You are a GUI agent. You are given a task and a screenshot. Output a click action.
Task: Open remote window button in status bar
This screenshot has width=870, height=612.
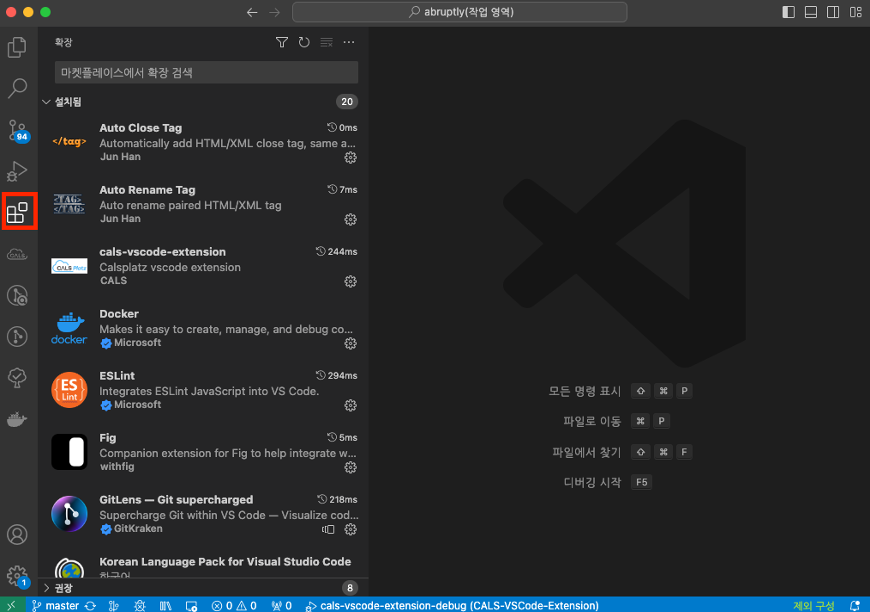(11, 606)
